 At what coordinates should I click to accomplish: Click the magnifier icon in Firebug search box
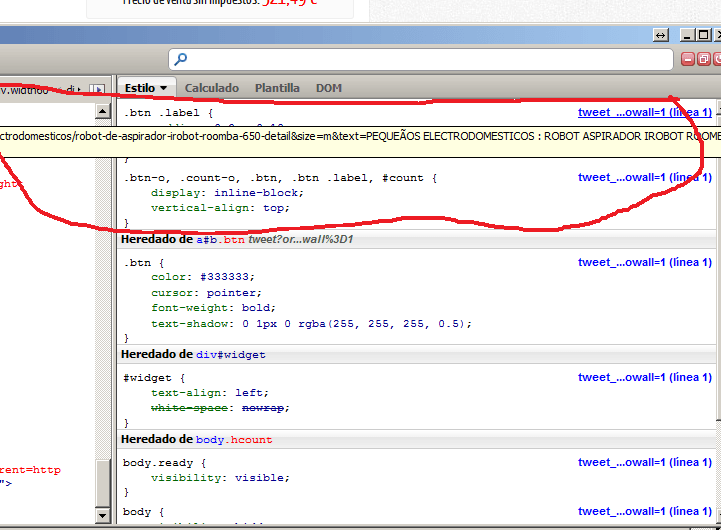click(x=181, y=59)
